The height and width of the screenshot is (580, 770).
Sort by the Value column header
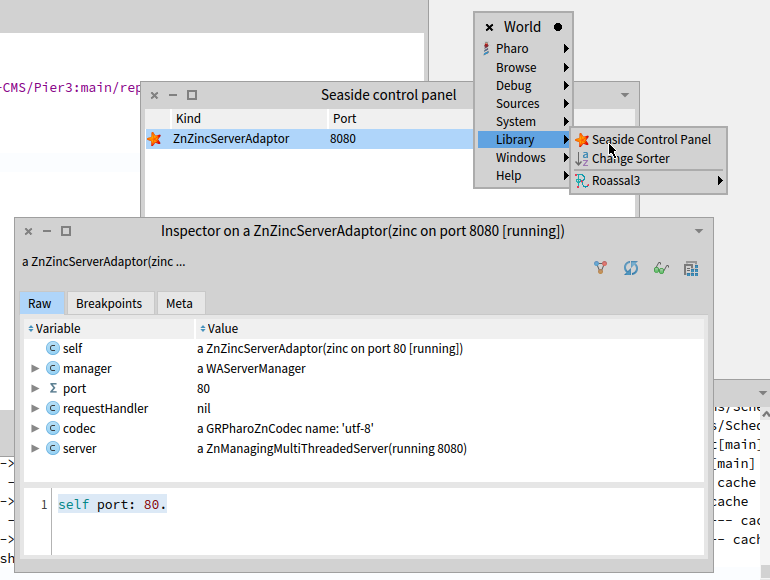click(x=449, y=329)
